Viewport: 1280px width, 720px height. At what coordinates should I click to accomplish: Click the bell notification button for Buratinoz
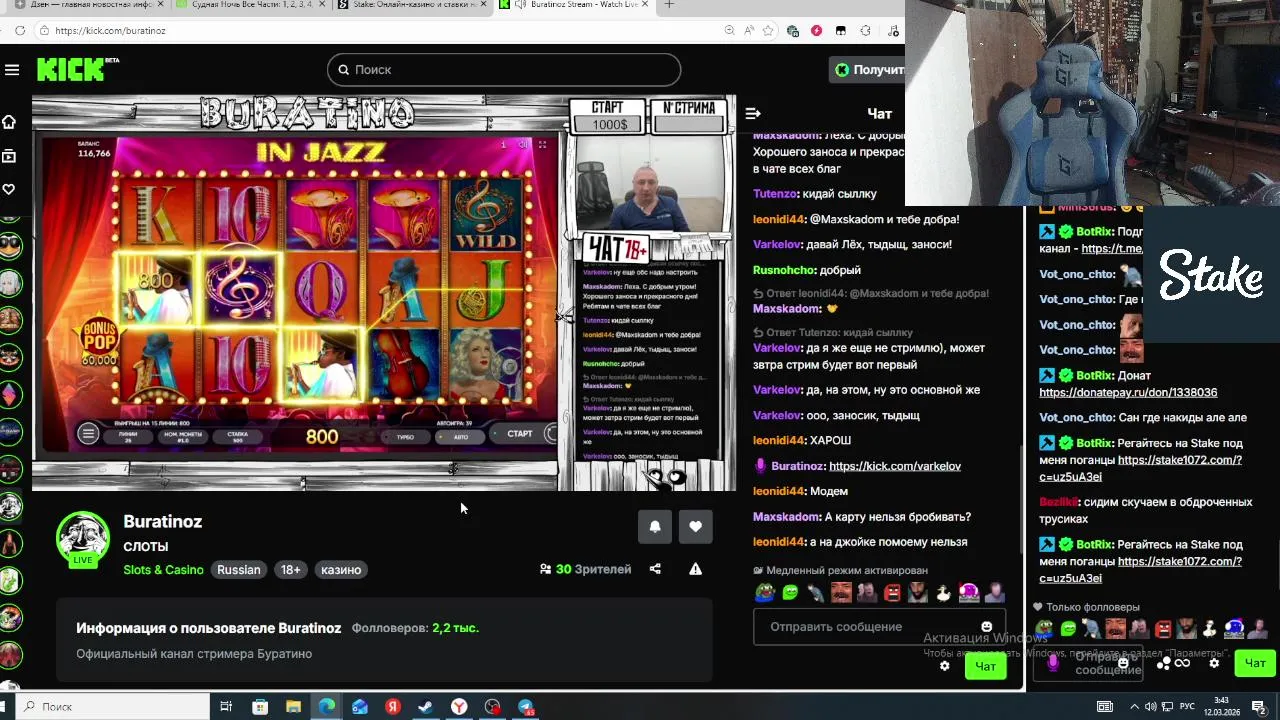pos(655,527)
